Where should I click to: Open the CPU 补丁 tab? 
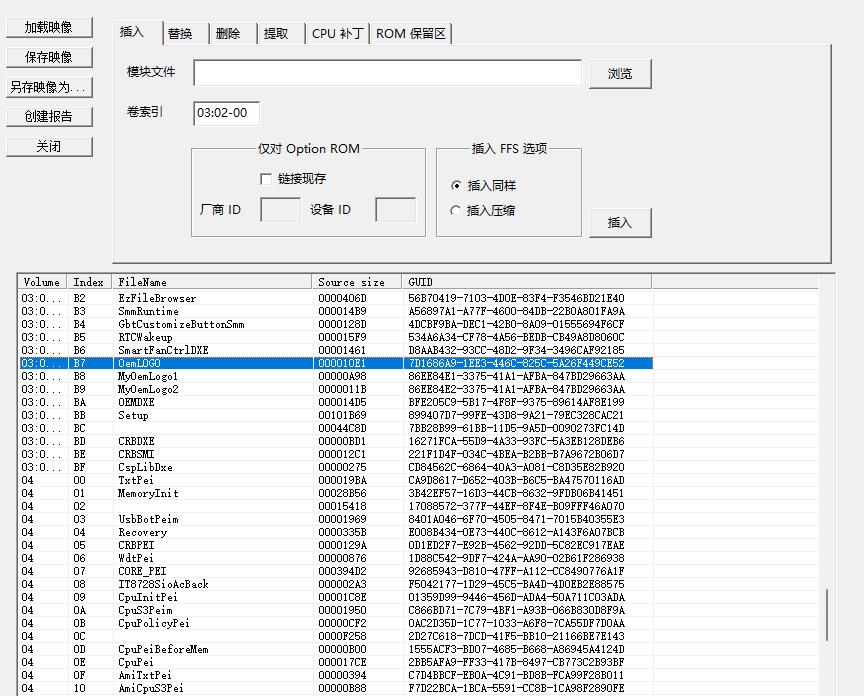click(x=337, y=34)
